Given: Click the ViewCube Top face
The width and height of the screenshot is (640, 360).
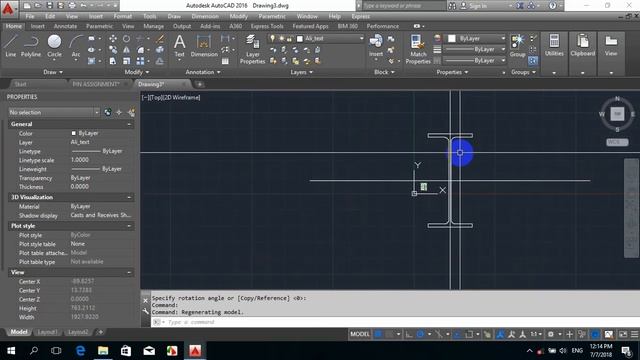Looking at the screenshot, I should [617, 114].
